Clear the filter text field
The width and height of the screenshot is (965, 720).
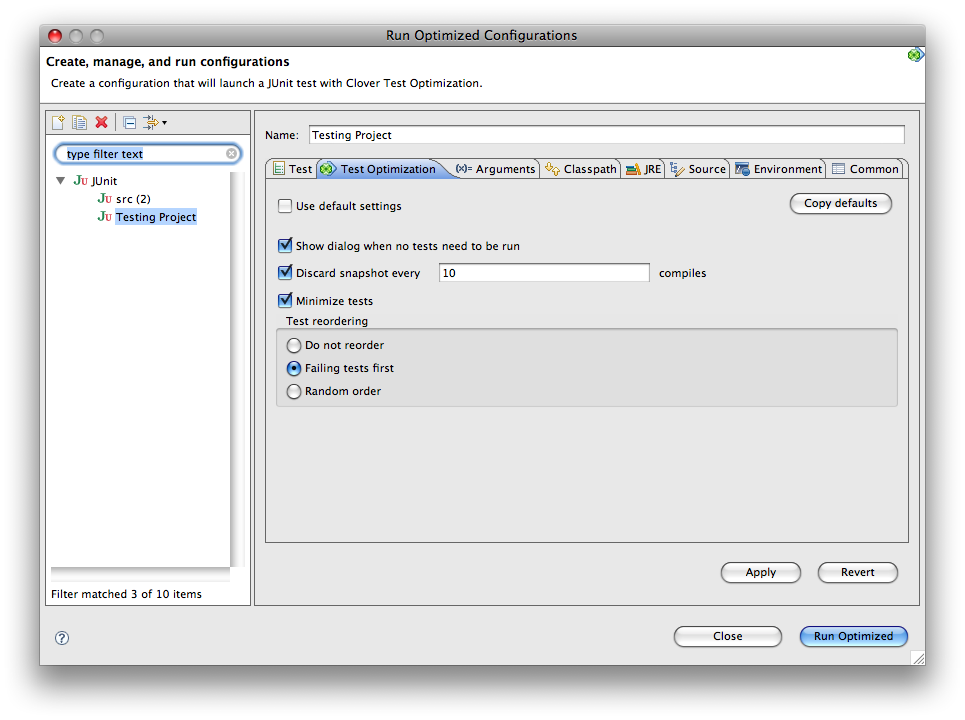tap(232, 154)
